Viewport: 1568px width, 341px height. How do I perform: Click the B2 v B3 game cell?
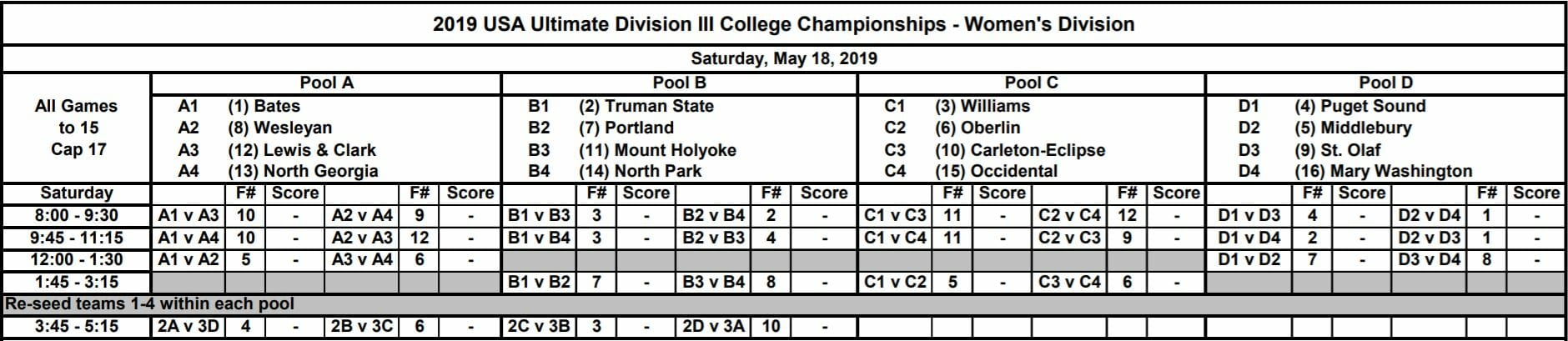[x=713, y=238]
